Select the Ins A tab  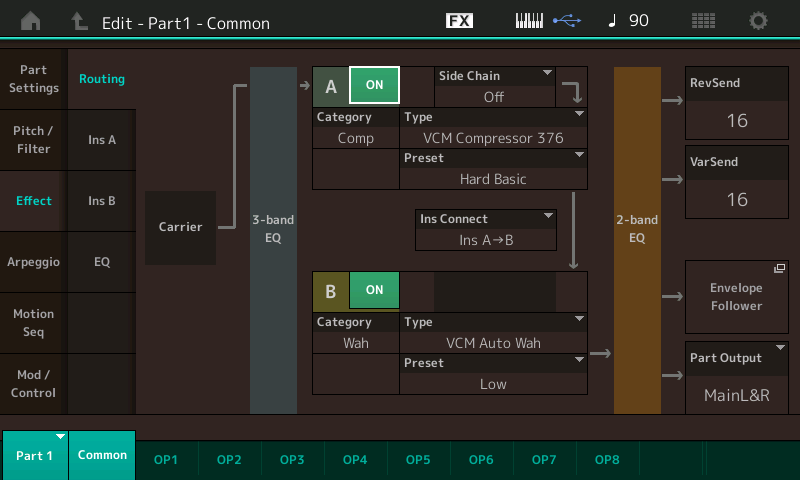[102, 140]
